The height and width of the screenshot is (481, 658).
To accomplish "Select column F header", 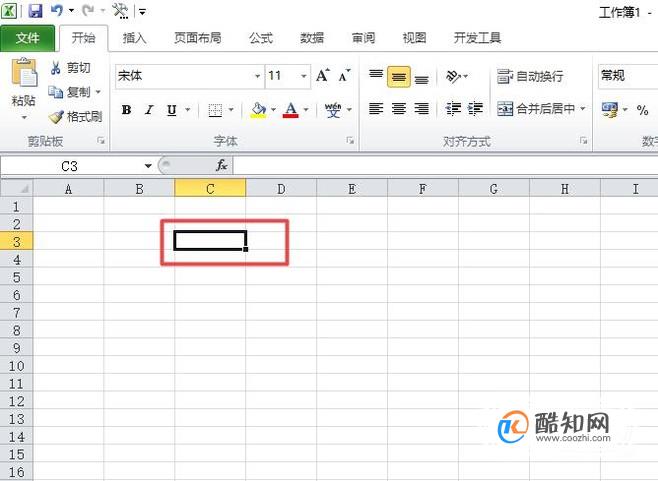I will click(x=423, y=188).
